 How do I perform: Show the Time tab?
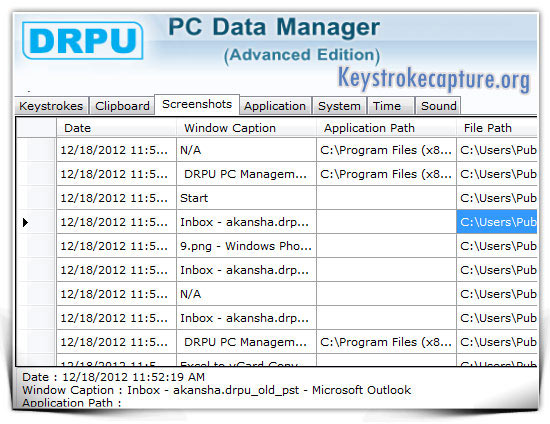pos(390,106)
